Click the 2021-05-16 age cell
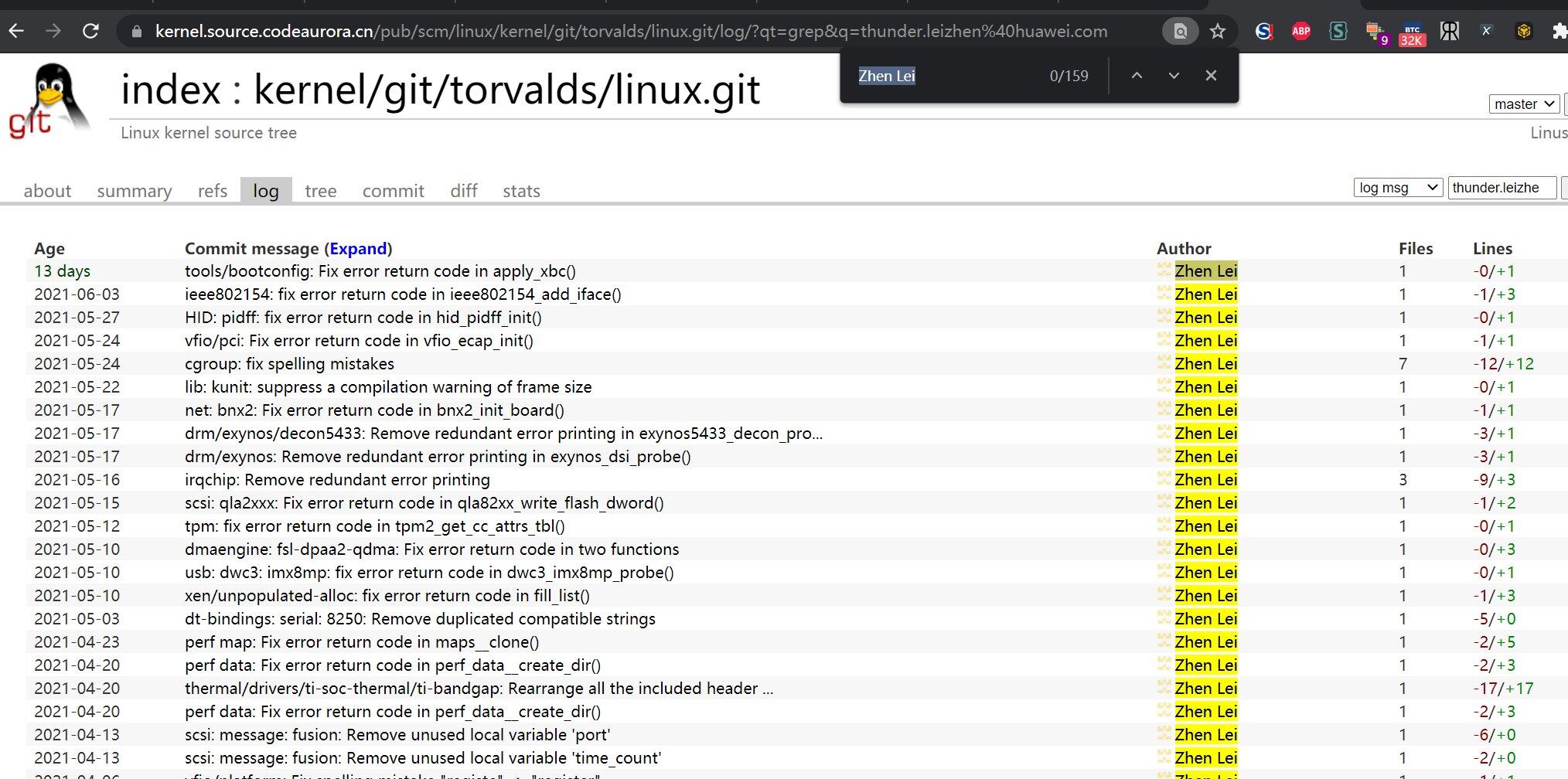The image size is (1568, 779). tap(77, 480)
